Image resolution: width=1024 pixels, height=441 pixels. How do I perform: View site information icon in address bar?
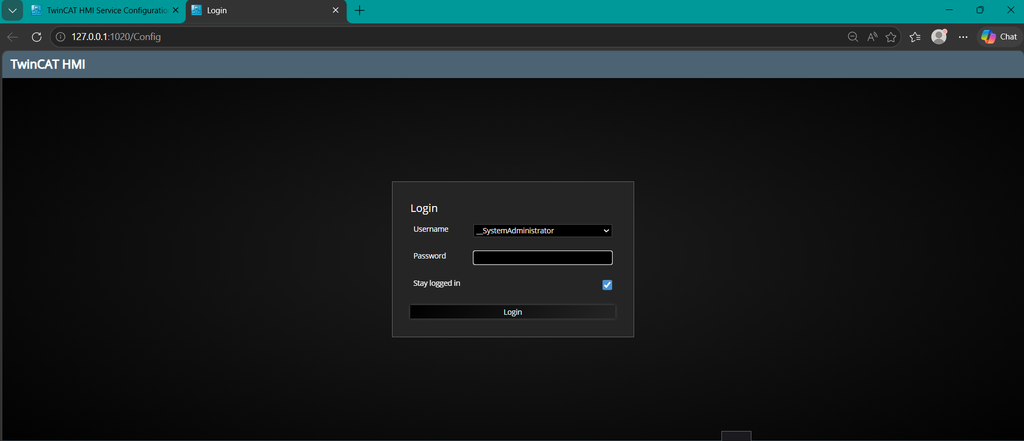pyautogui.click(x=61, y=37)
